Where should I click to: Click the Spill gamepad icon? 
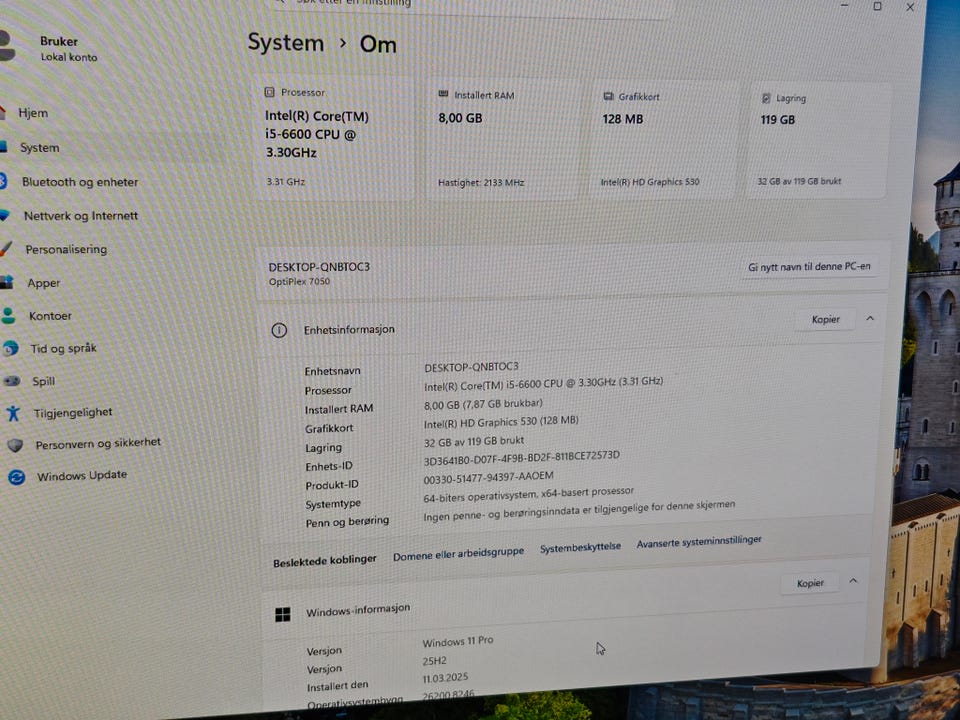12,381
